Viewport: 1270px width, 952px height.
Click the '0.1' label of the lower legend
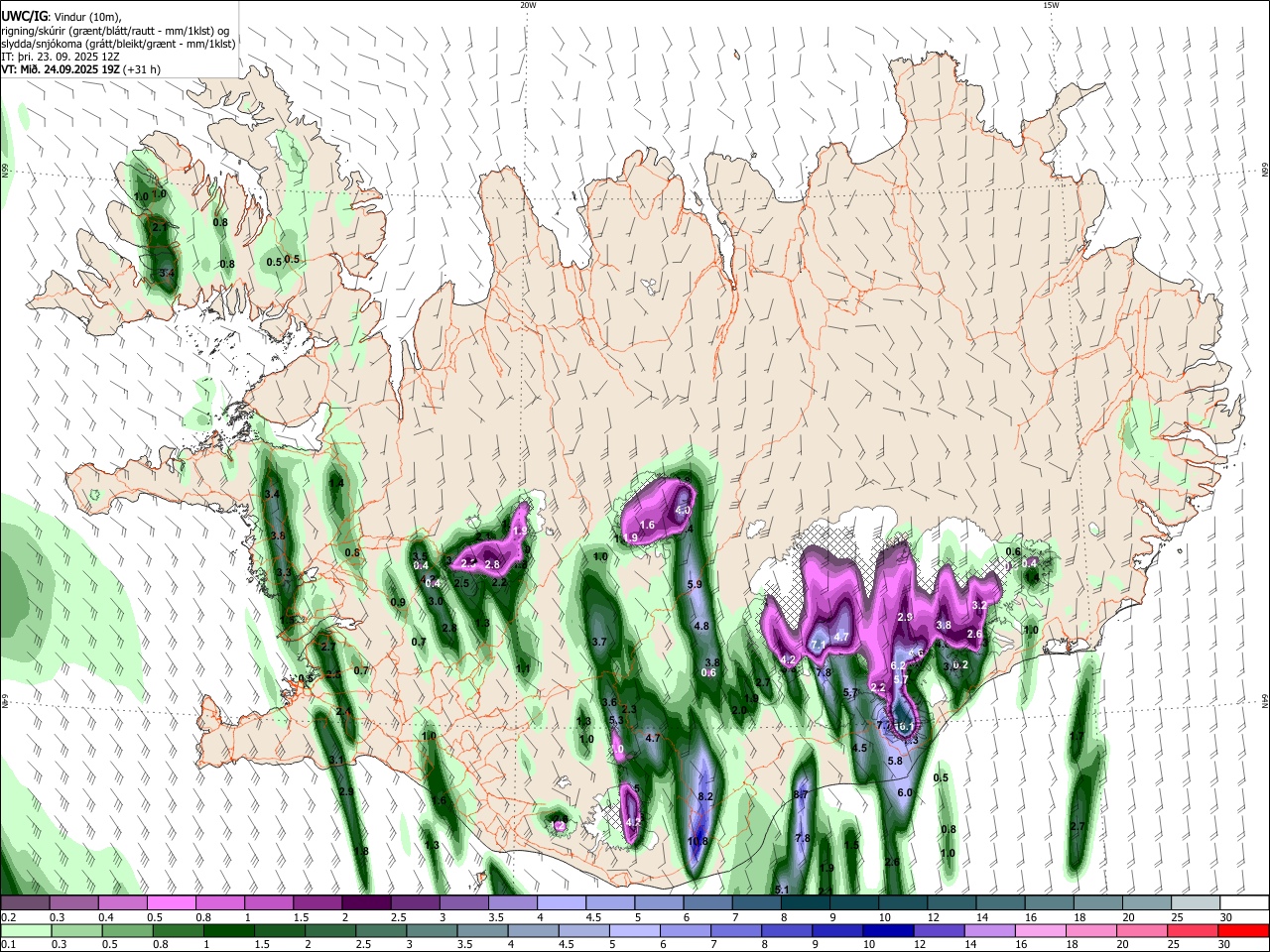(x=9, y=945)
